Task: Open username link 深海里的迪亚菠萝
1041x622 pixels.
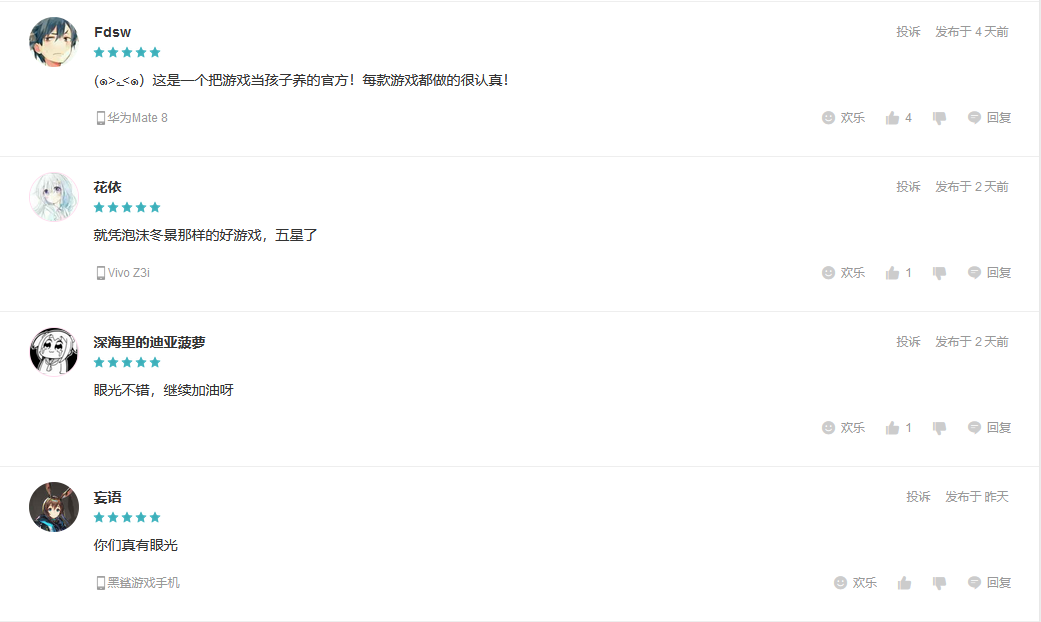Action: click(149, 343)
